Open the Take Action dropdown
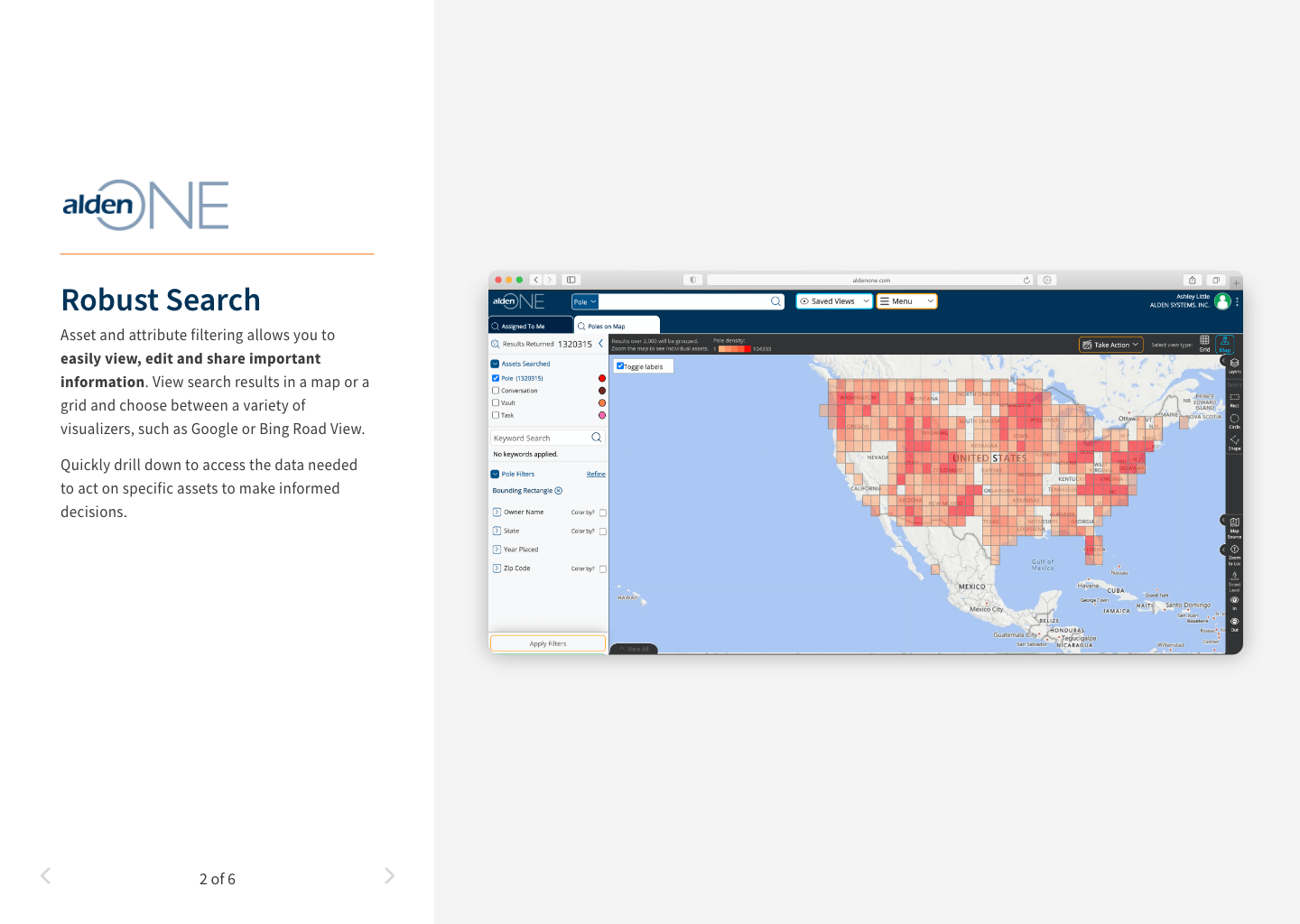 1111,345
